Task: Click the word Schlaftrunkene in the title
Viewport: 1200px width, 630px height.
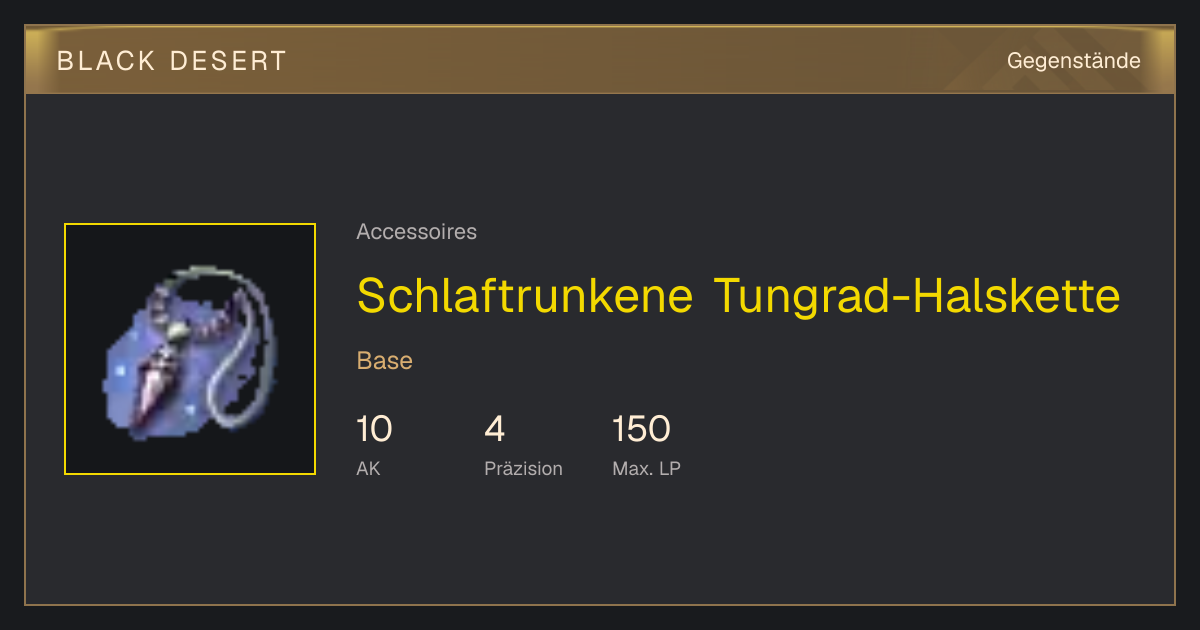Action: [525, 295]
